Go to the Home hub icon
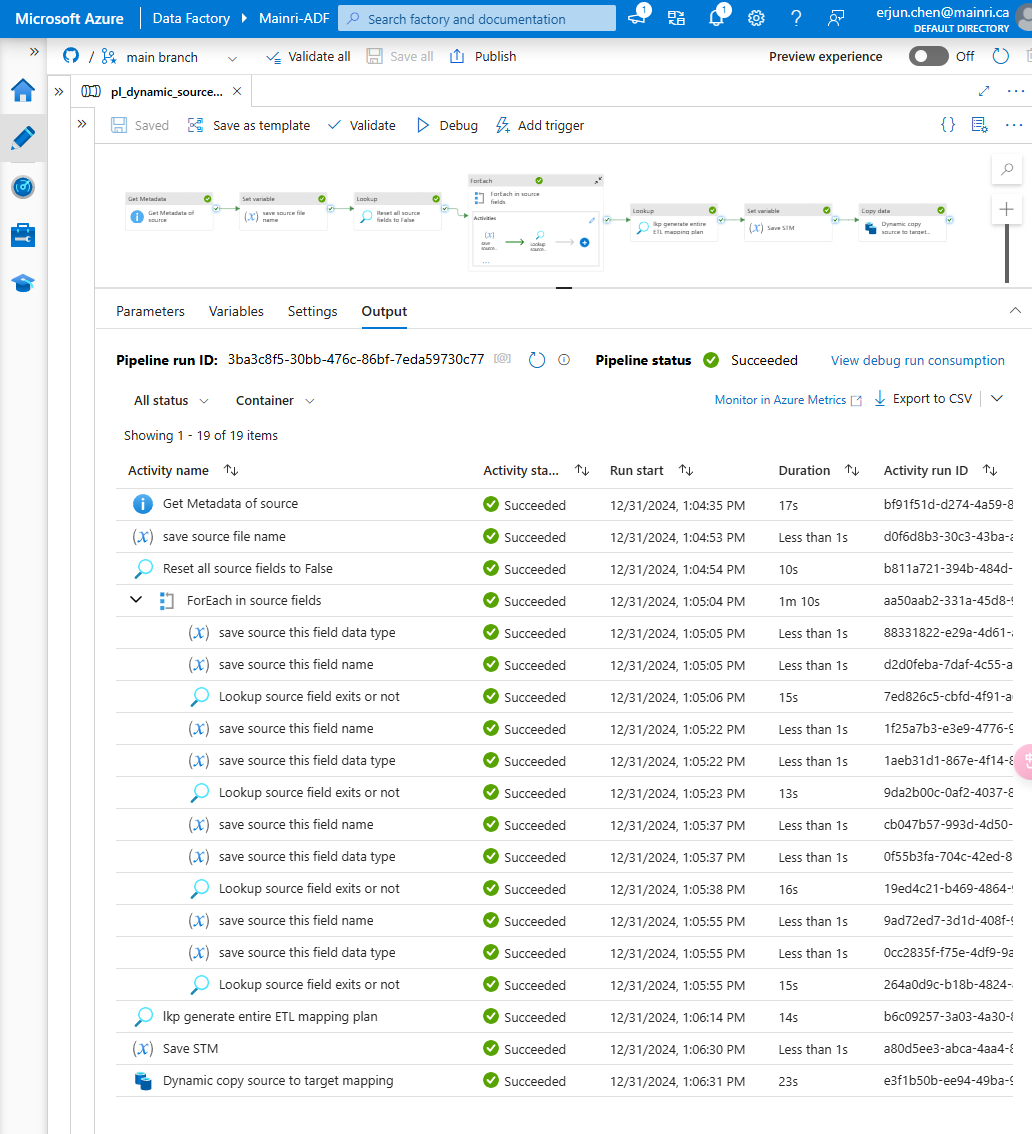 point(22,90)
